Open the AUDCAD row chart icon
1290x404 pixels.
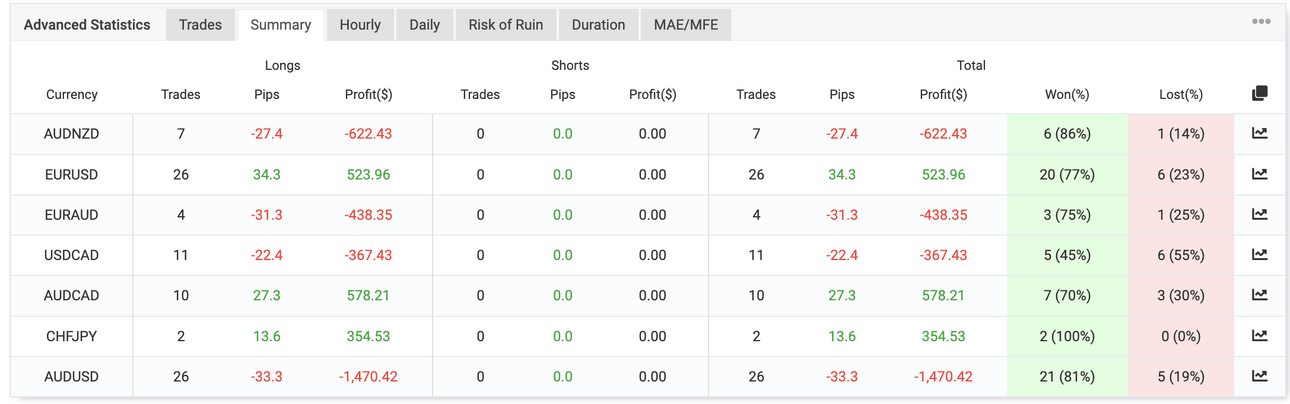point(1259,295)
